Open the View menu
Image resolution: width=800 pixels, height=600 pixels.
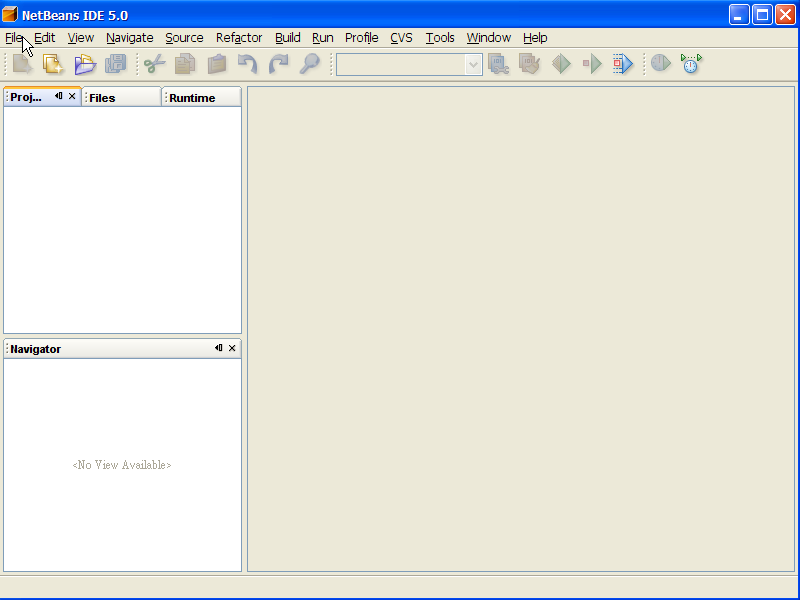pyautogui.click(x=81, y=38)
